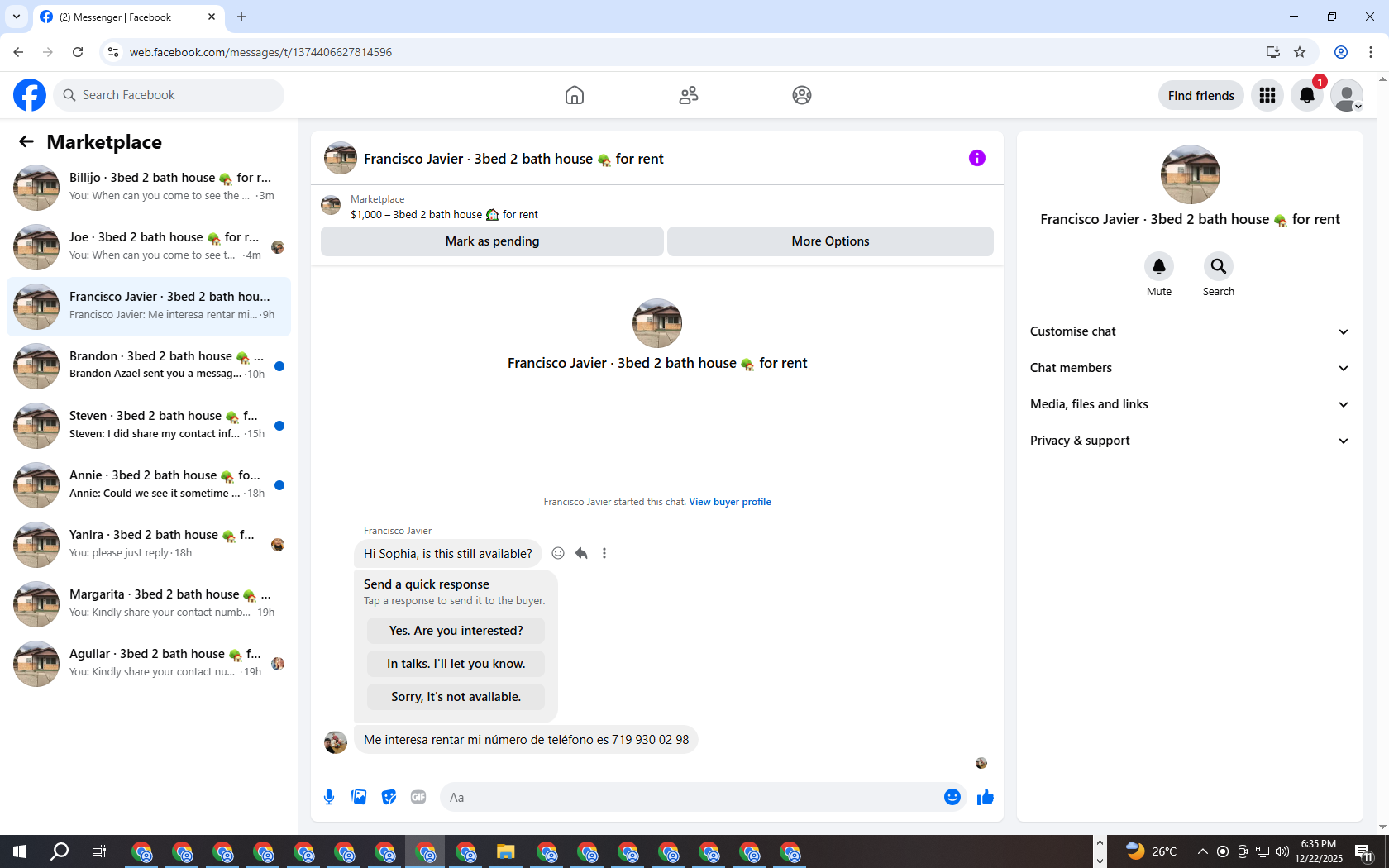This screenshot has width=1389, height=868.
Task: Open the emoji picker in the message box
Action: pos(952,797)
